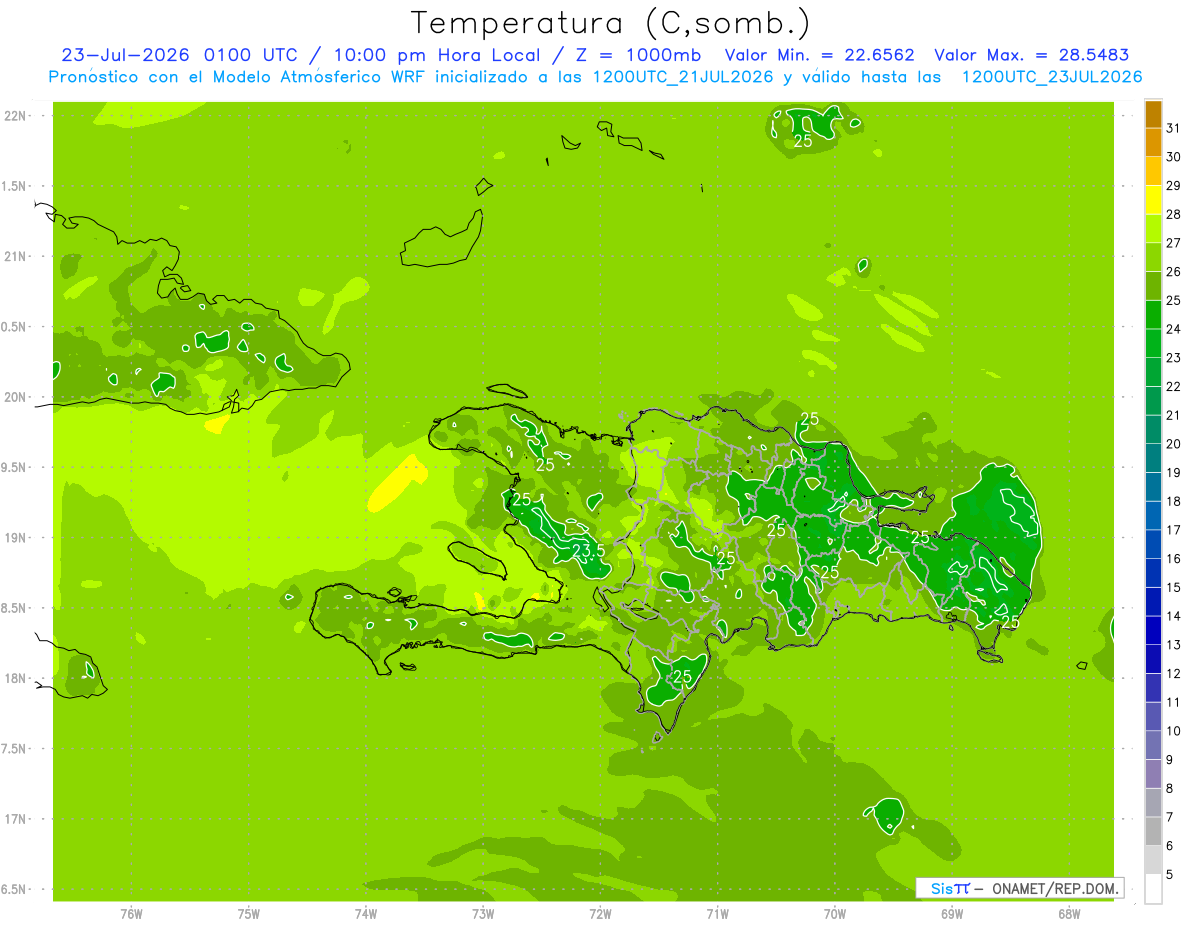This screenshot has width=1200, height=927.
Task: Click the '75W' longitude axis label
Action: (249, 913)
